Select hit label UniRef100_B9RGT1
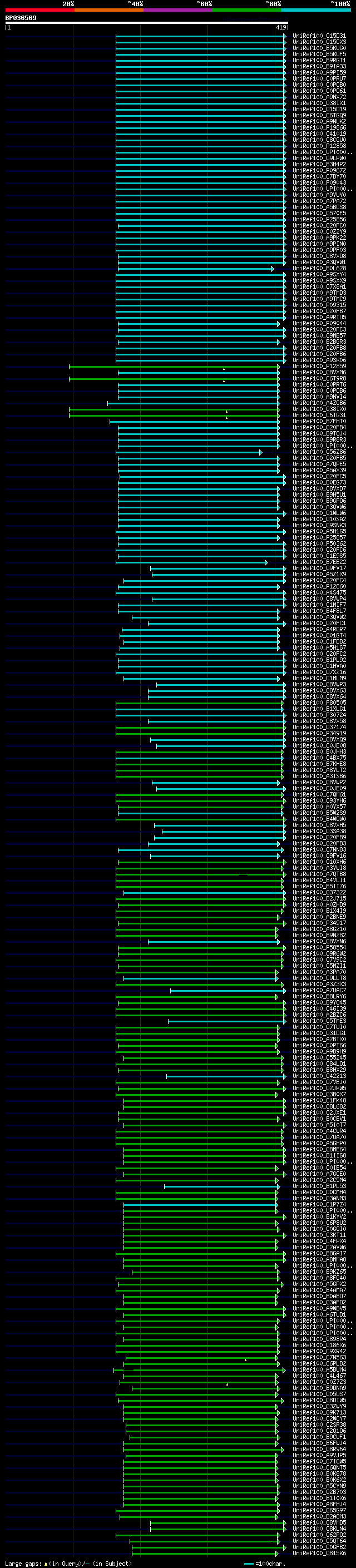This screenshot has width=356, height=1568. 319,60
